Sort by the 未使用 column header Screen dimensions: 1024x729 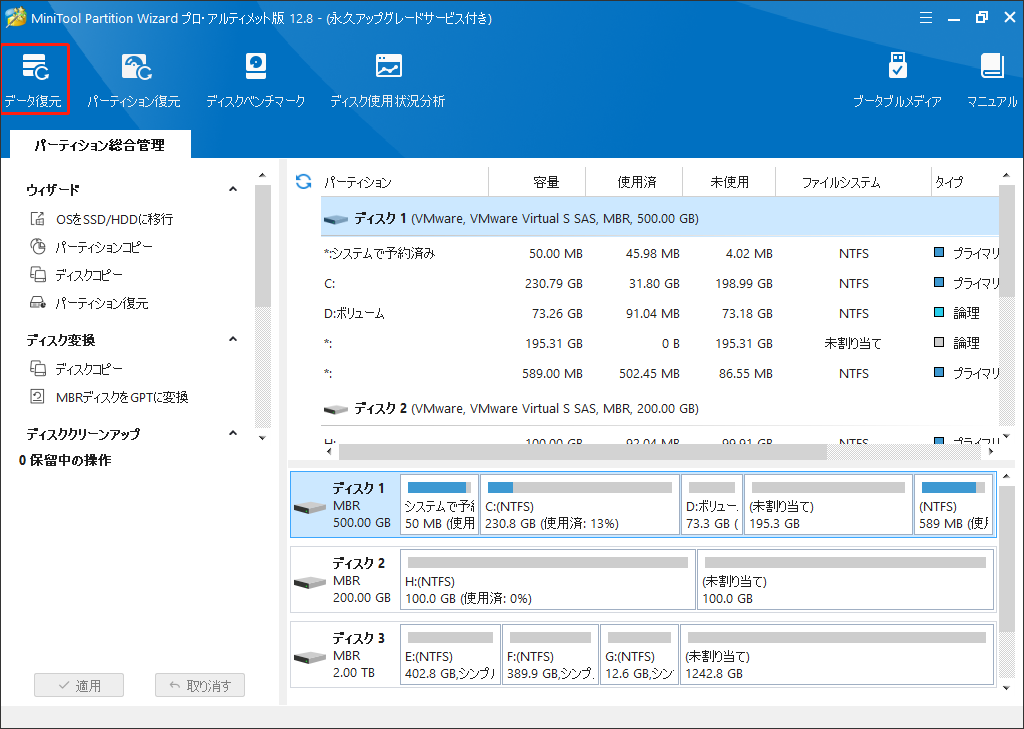(729, 182)
